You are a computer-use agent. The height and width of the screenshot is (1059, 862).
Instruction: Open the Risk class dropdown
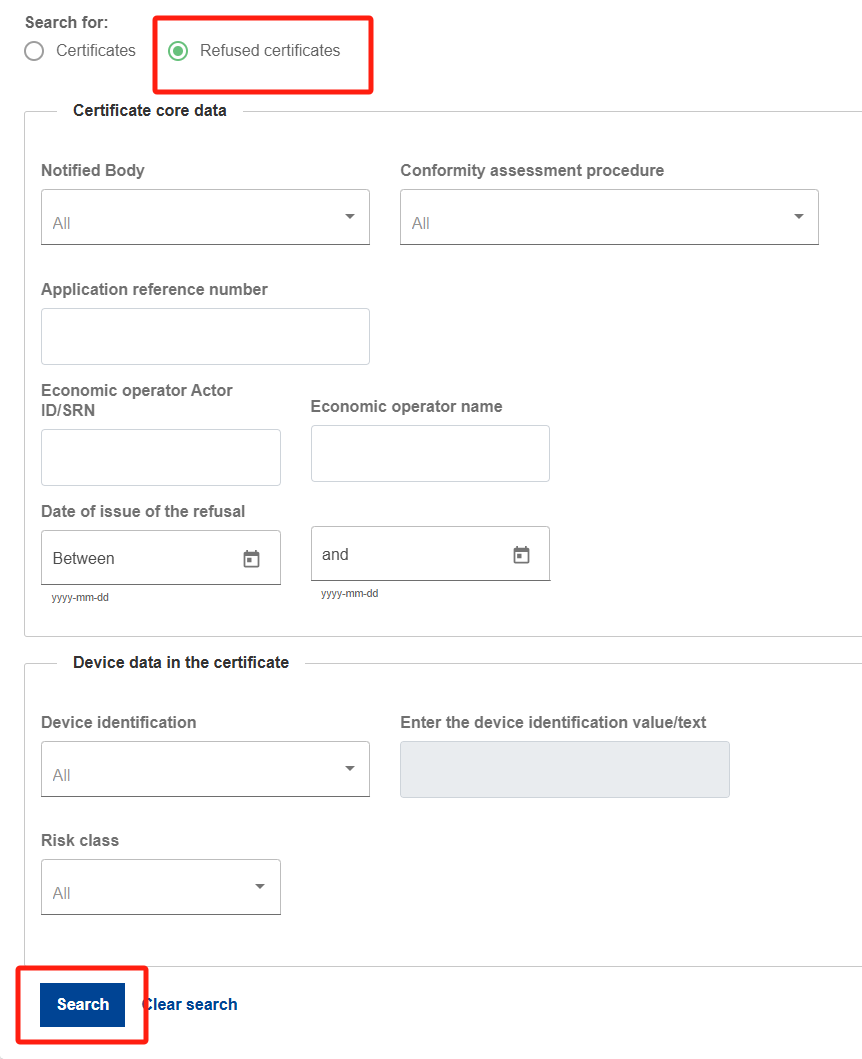coord(161,887)
